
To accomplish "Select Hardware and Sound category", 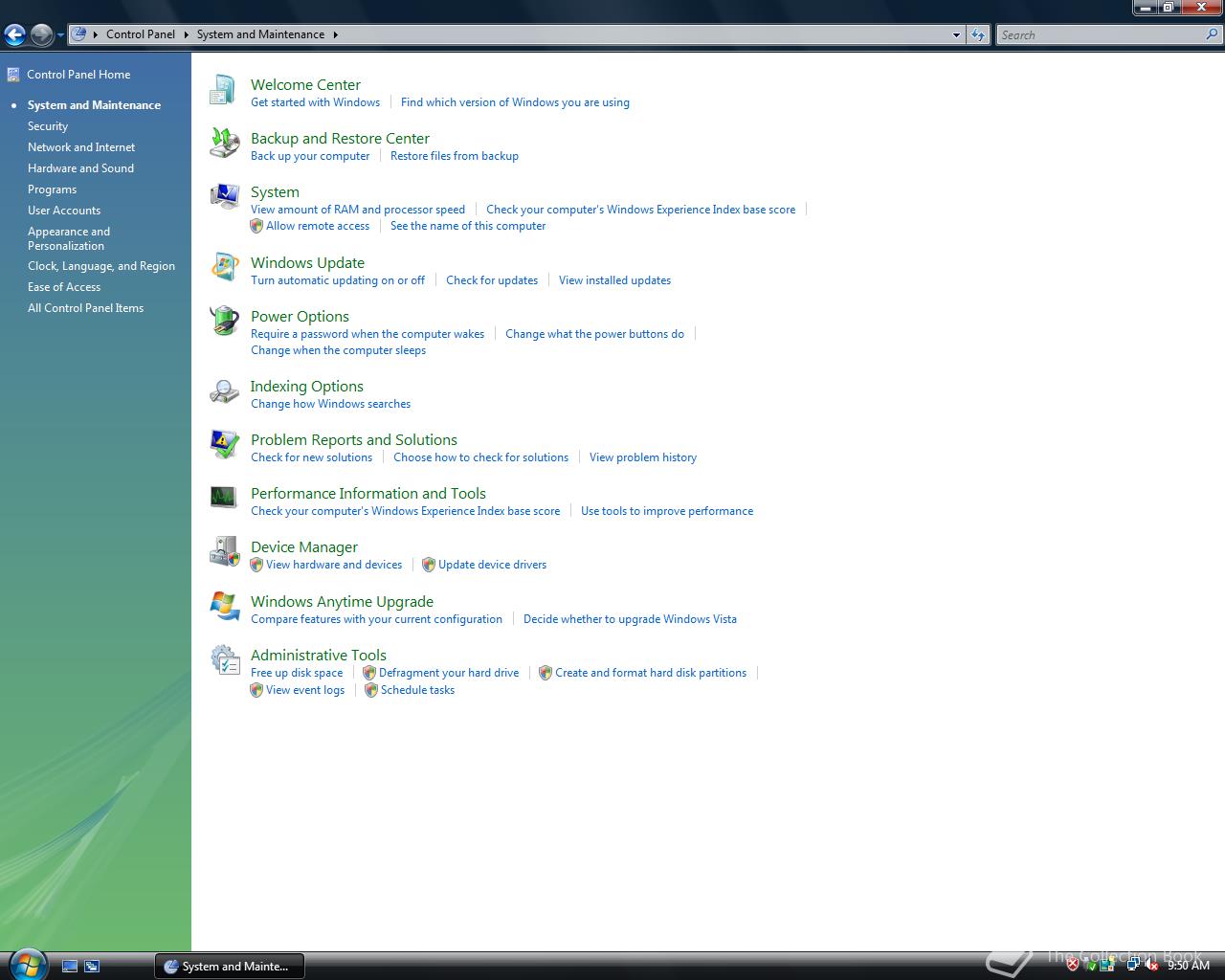I will point(80,168).
